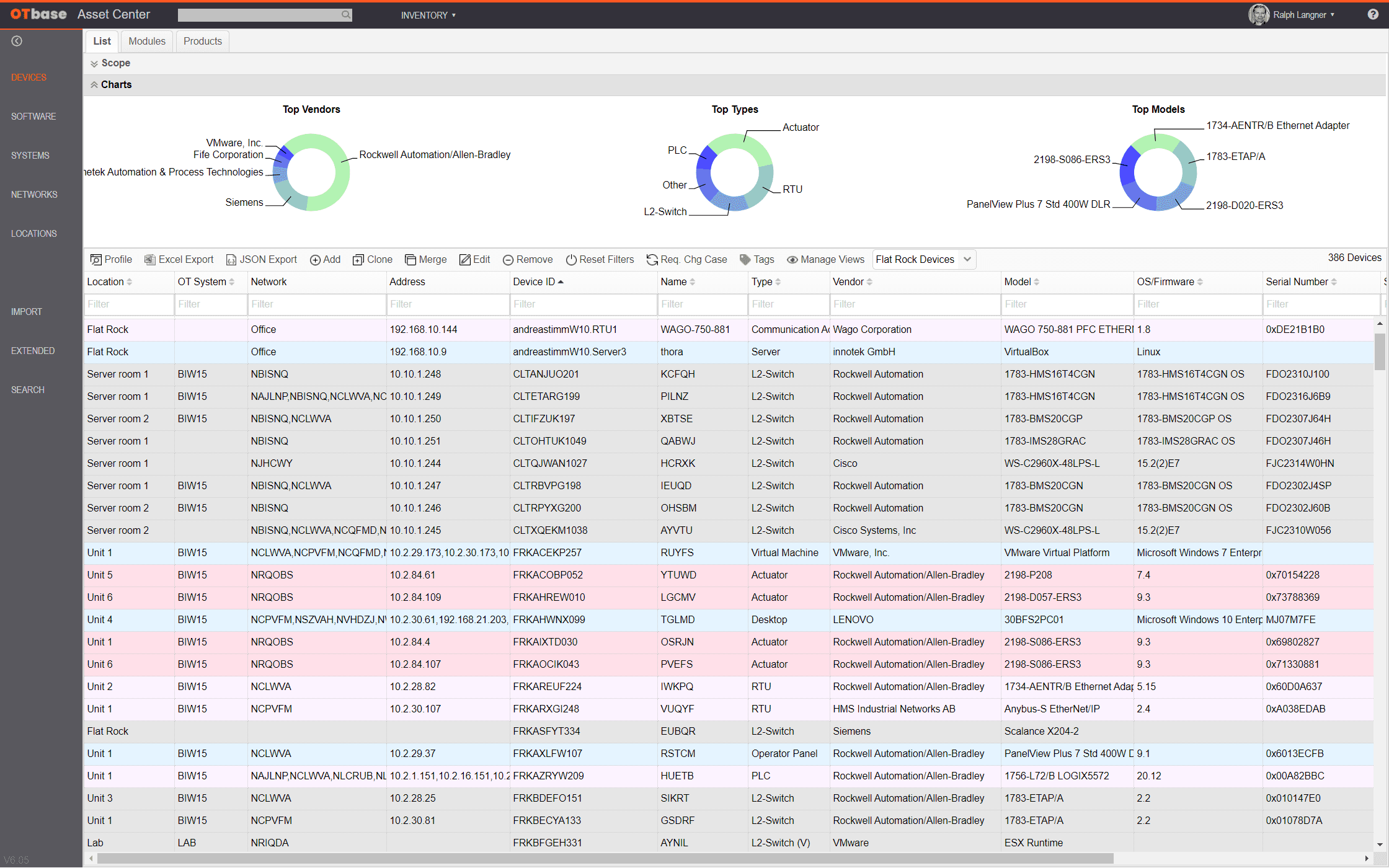Click the Excel Export icon
The width and height of the screenshot is (1389, 868).
coord(149,260)
